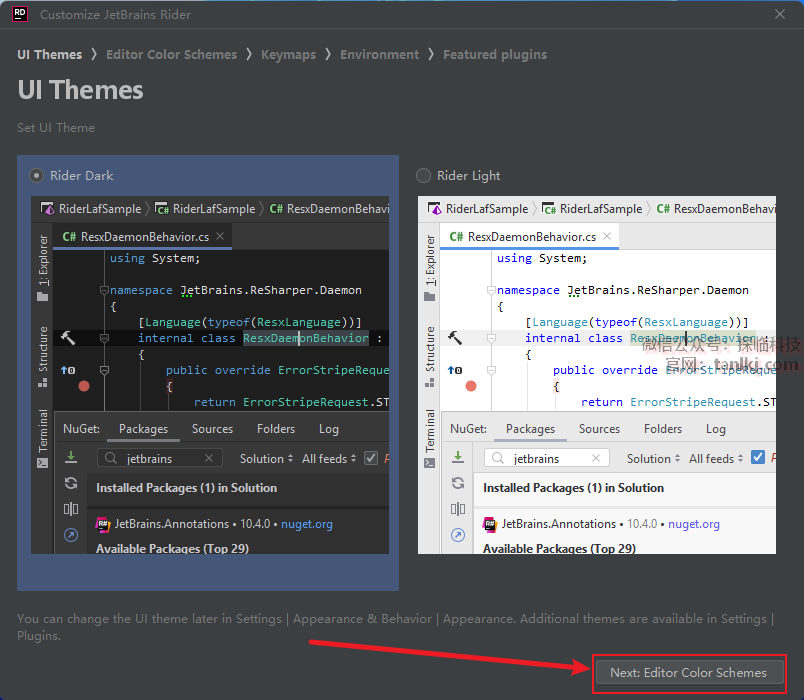Click the hammer icon in dark preview
This screenshot has width=804, height=700.
point(68,338)
